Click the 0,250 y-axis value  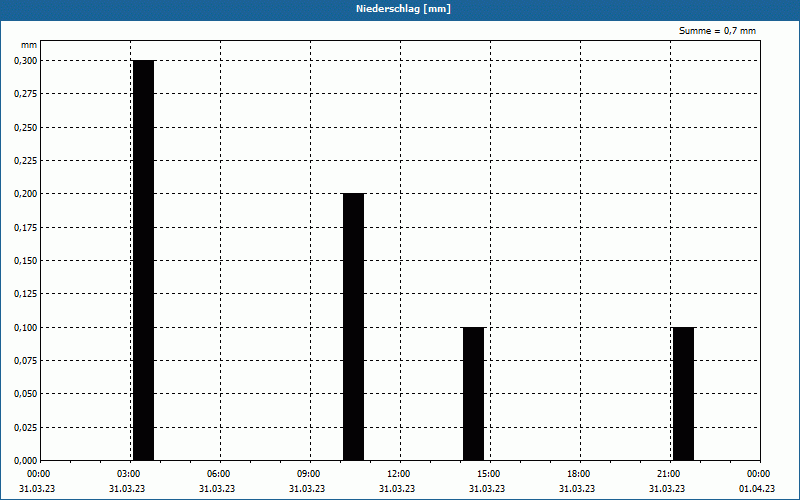click(x=26, y=128)
